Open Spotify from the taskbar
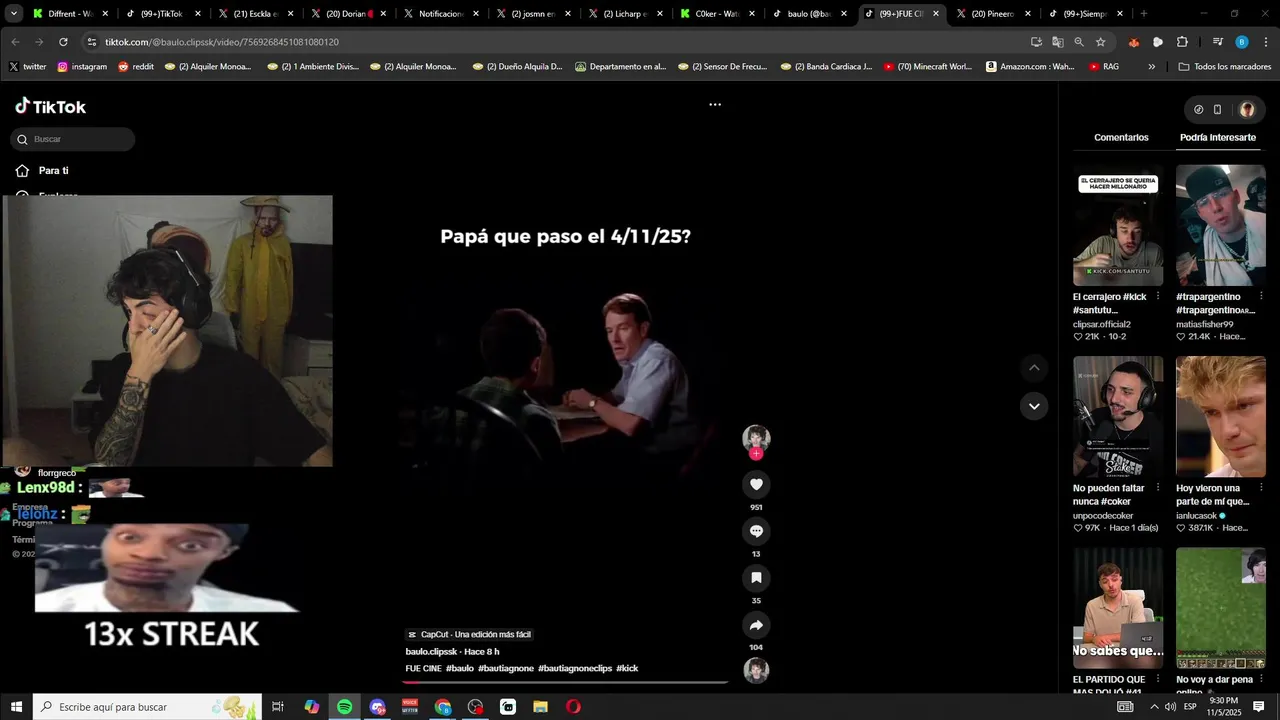The height and width of the screenshot is (720, 1280). coord(344,707)
